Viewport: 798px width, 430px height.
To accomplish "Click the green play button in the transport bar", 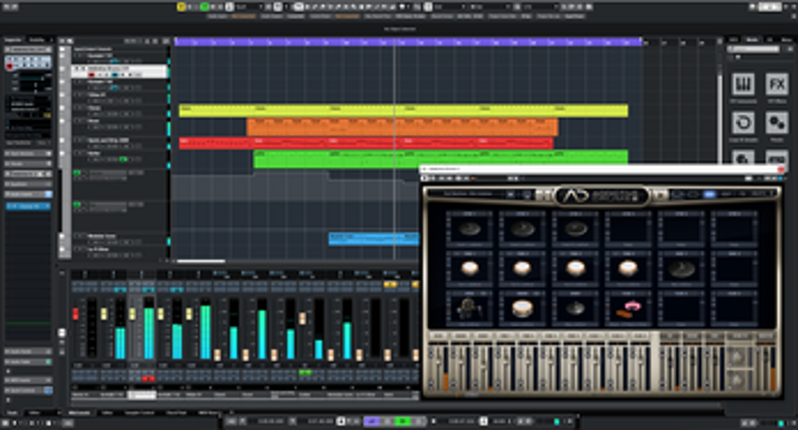I will [x=403, y=421].
